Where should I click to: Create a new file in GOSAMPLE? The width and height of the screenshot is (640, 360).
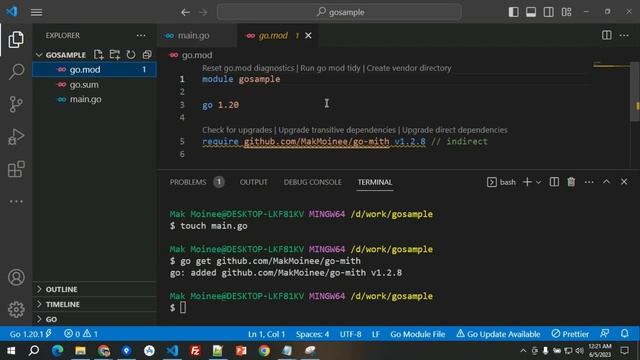click(98, 55)
